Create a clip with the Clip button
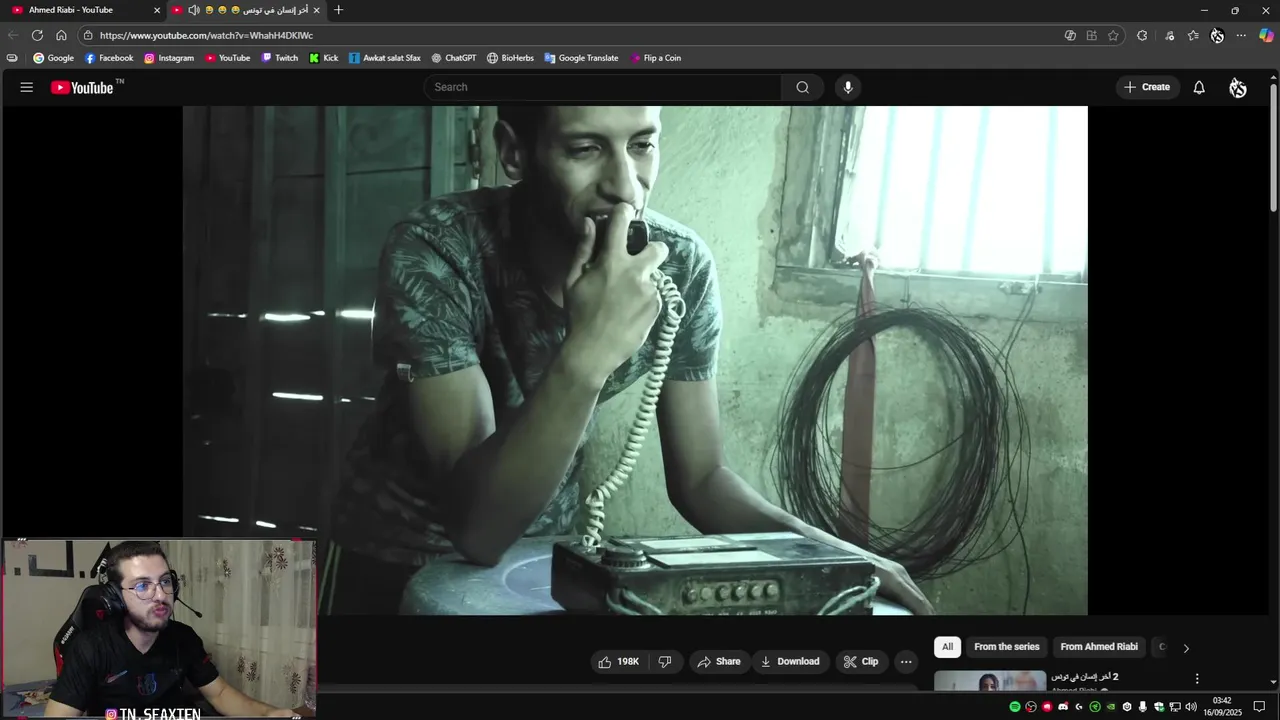This screenshot has height=720, width=1280. pyautogui.click(x=861, y=661)
